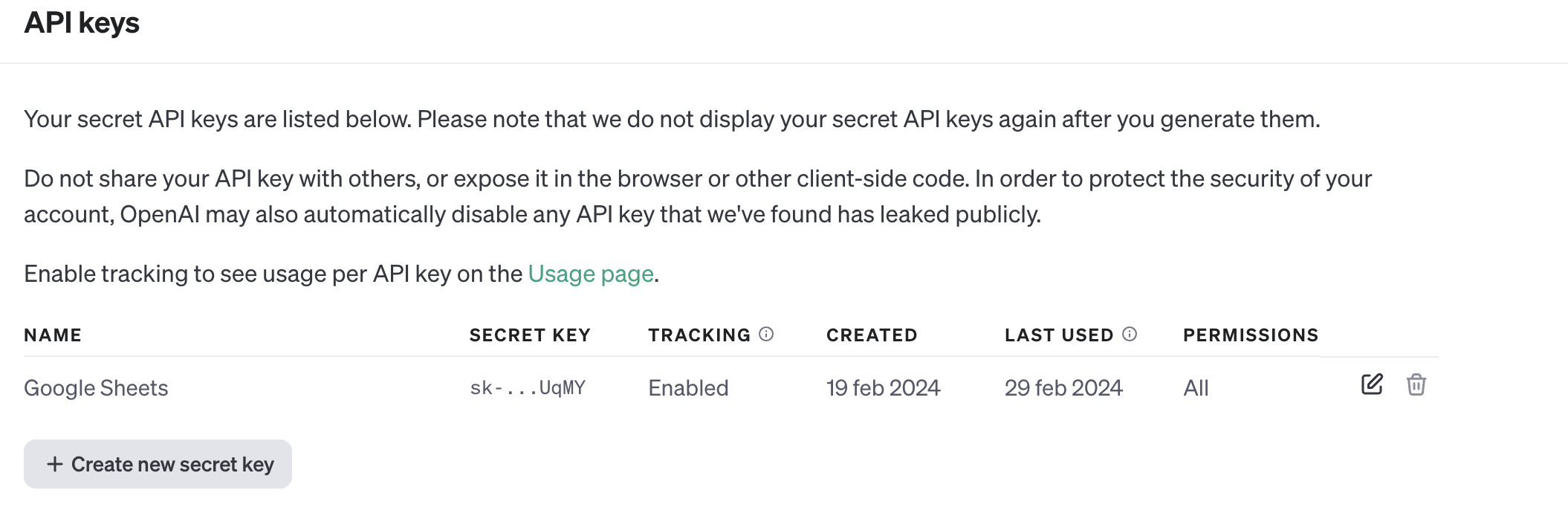Open the Usage page link
The height and width of the screenshot is (525, 1568).
click(591, 274)
